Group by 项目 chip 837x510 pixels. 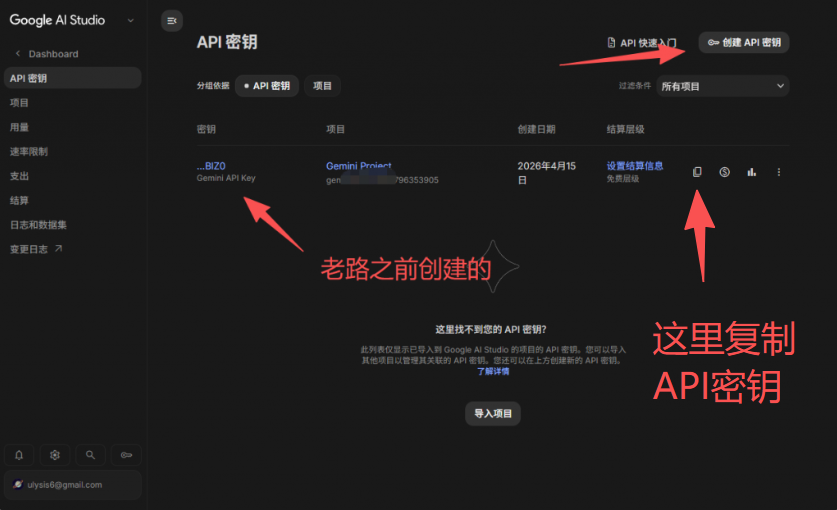[x=322, y=86]
